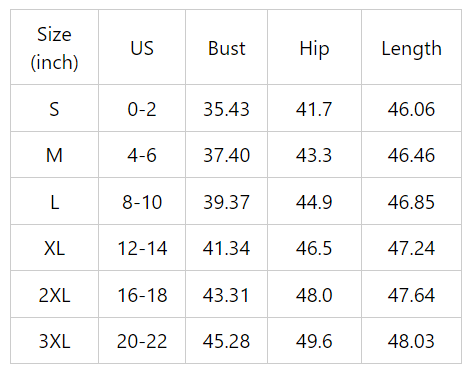470x374 pixels.
Task: Click the Length column header
Action: (412, 47)
